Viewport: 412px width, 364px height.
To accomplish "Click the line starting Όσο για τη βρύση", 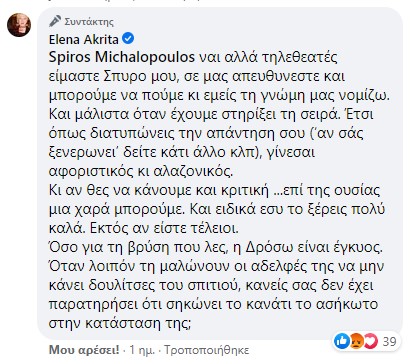I will tap(216, 247).
